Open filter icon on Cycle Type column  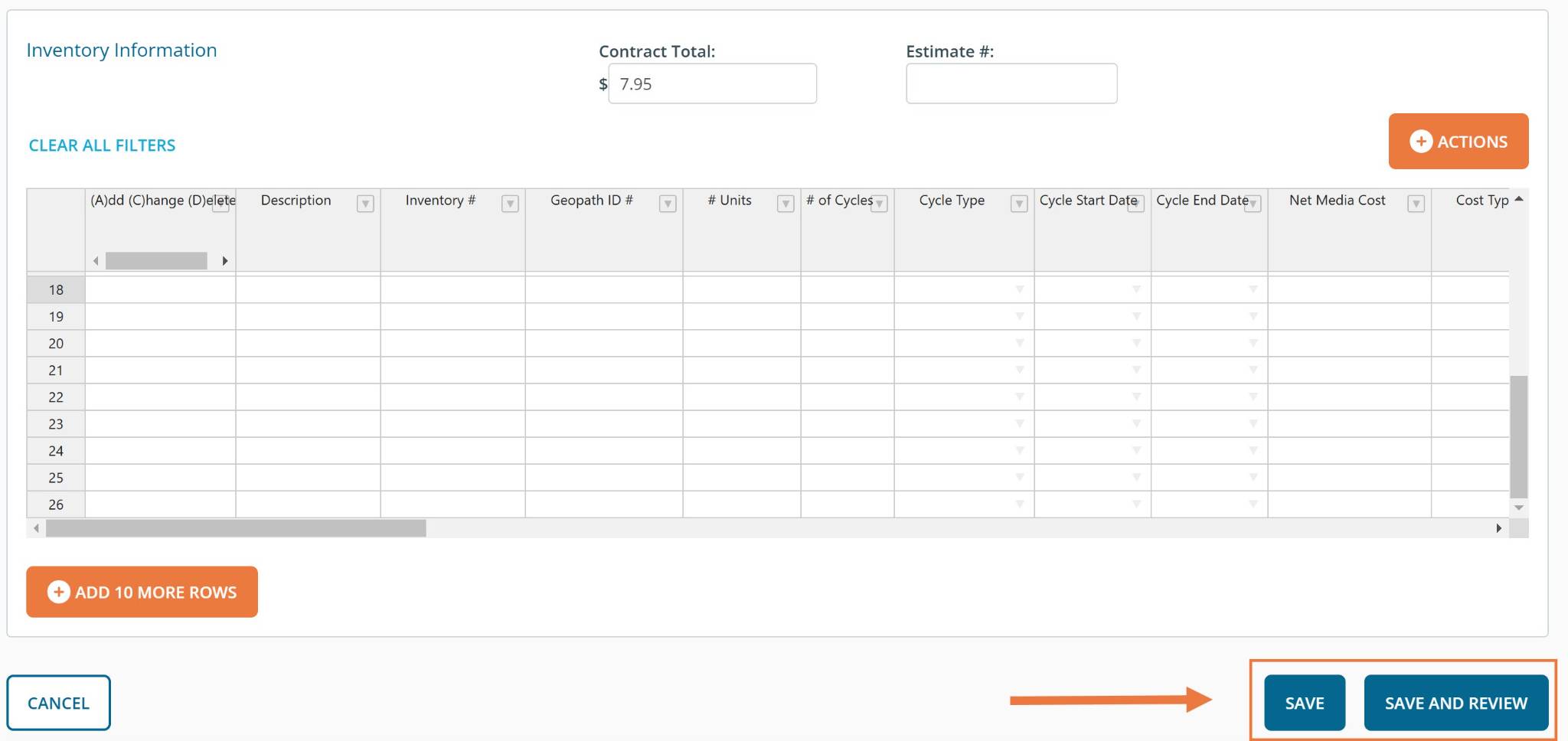click(1019, 204)
